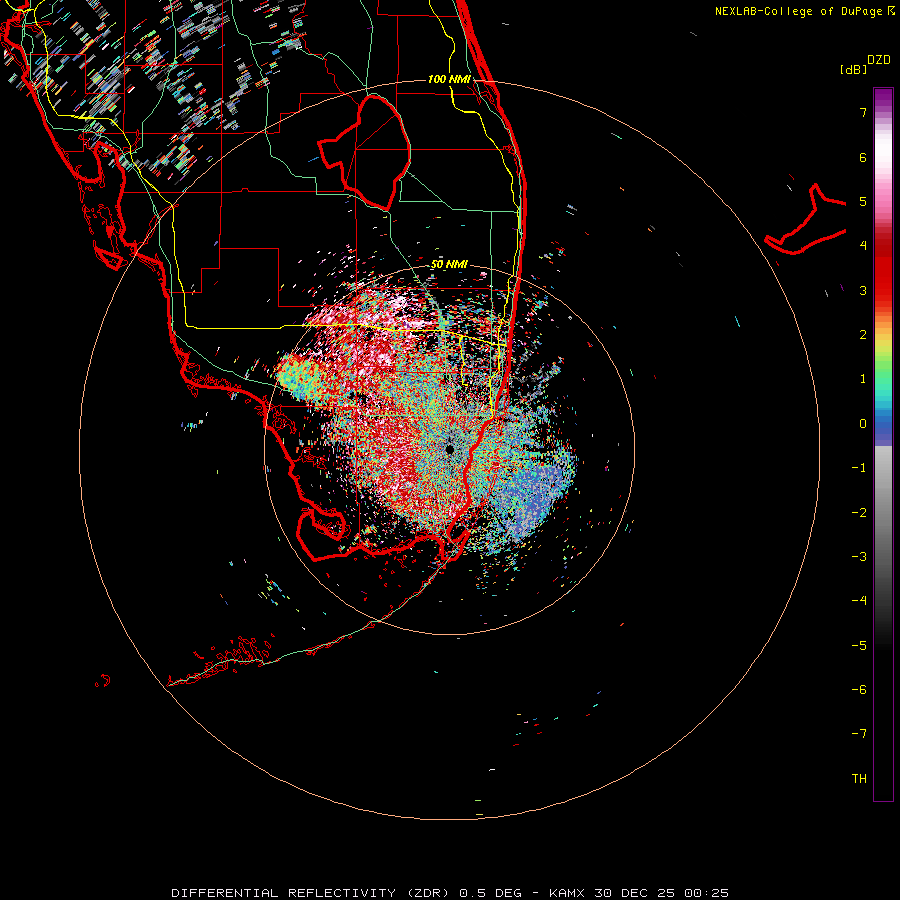Click the 7 value on the color scale

click(x=863, y=112)
